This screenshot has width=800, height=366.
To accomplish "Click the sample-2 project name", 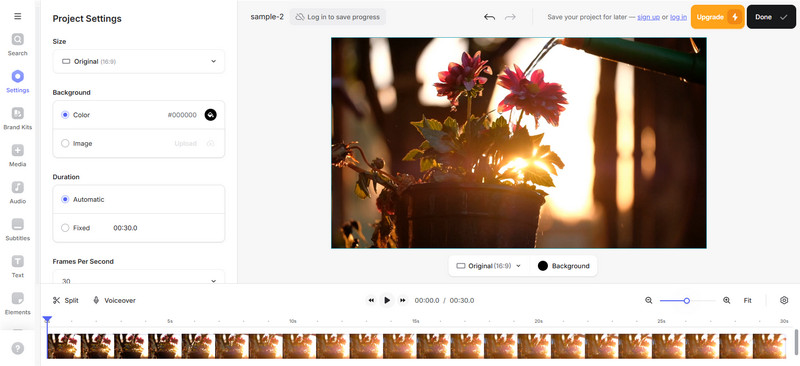I will click(267, 17).
